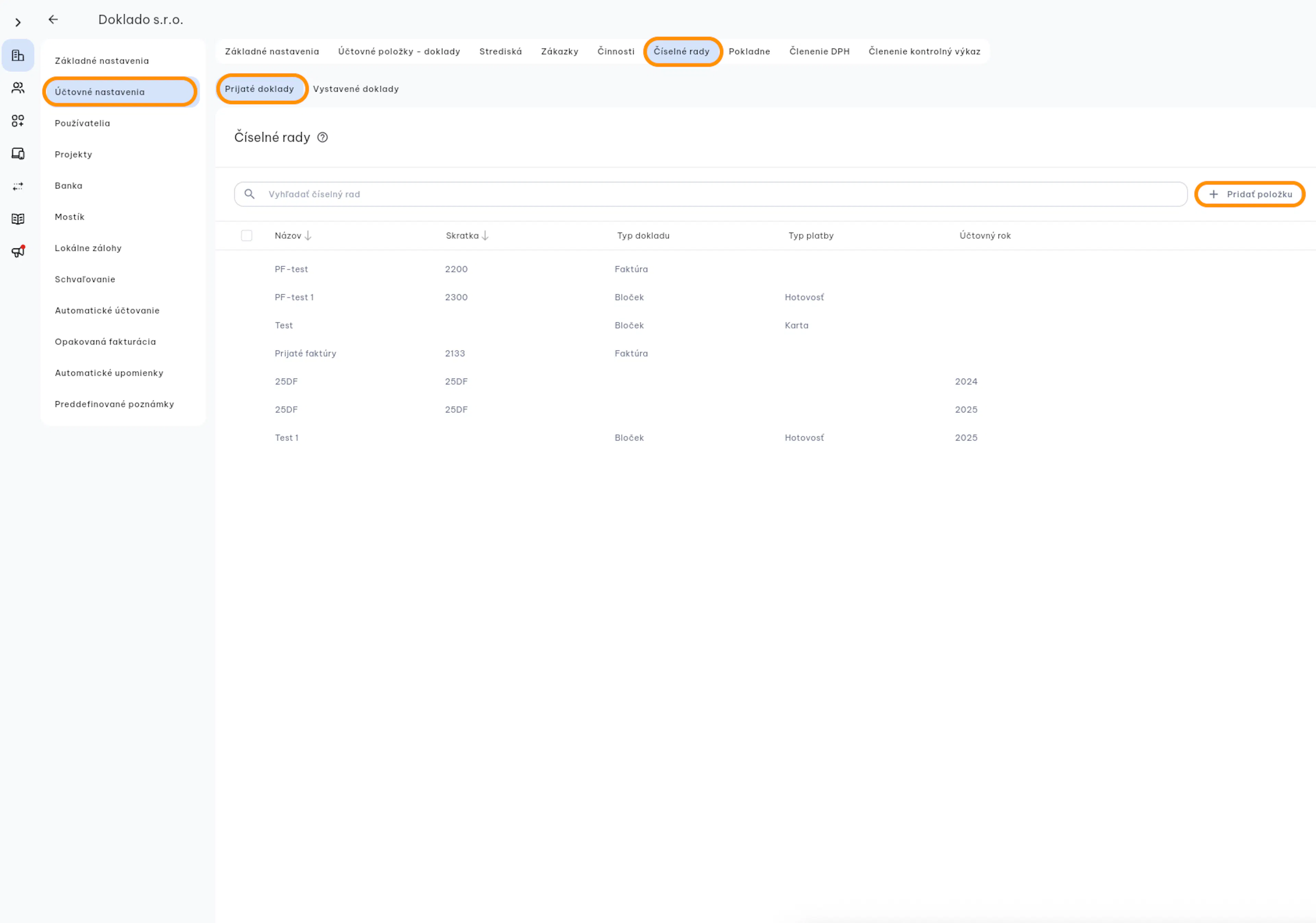Viewport: 1316px width, 923px height.
Task: Open the megaphone announcements icon
Action: point(18,251)
